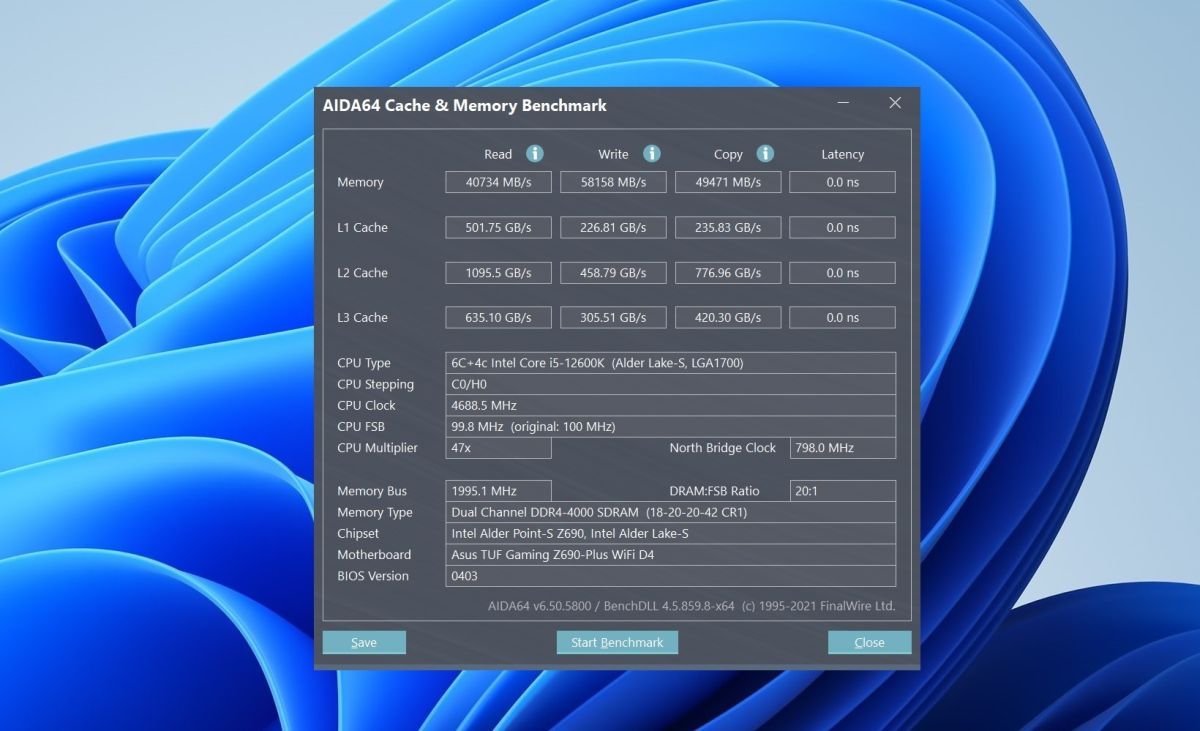Click the info icon next to Write

652,153
